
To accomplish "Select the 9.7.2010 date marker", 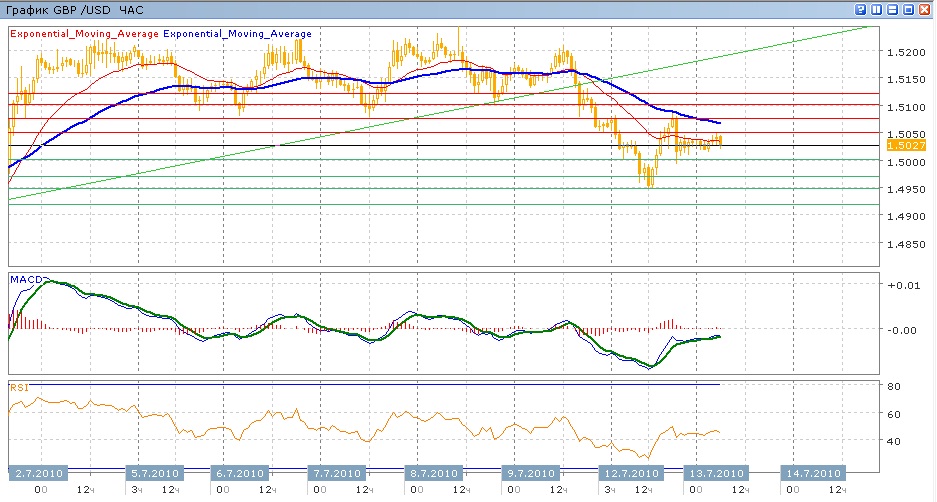I will point(531,473).
